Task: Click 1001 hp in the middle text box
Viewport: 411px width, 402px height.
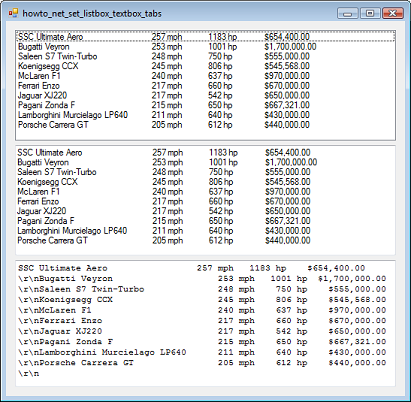Action: click(223, 162)
